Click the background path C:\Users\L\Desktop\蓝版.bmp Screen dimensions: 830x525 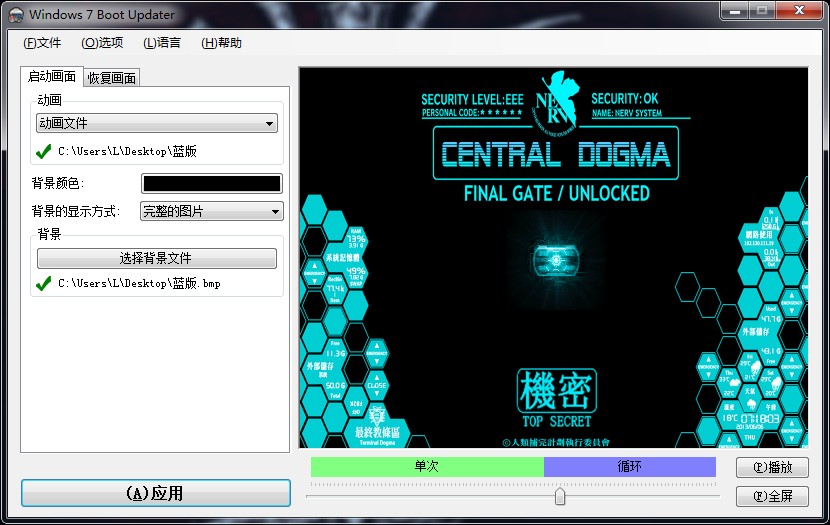pos(139,284)
